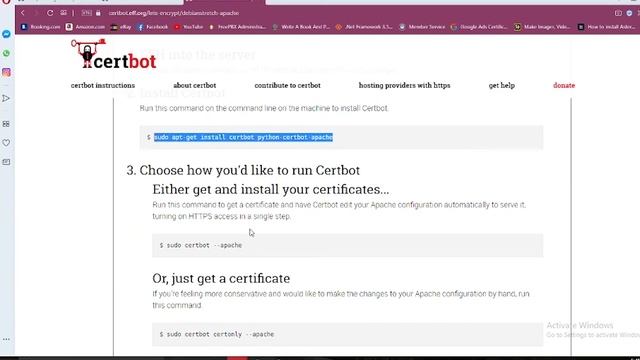Open the heart bookmarks icon in the sidebar
Screen dimensions: 640x360
click(6, 143)
